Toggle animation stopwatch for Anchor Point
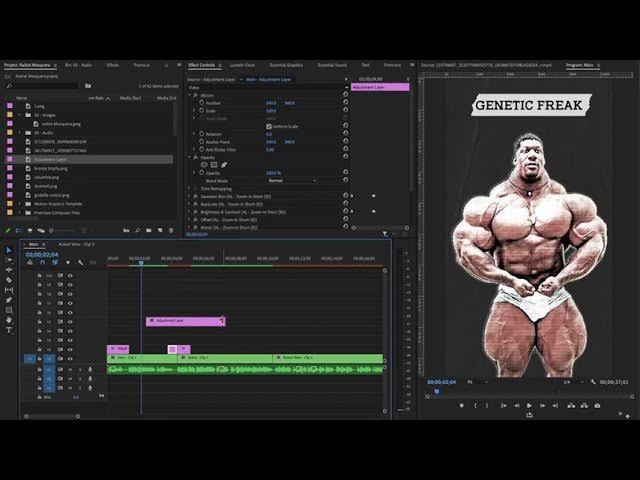Screen dimensions: 640x480 (x=202, y=141)
